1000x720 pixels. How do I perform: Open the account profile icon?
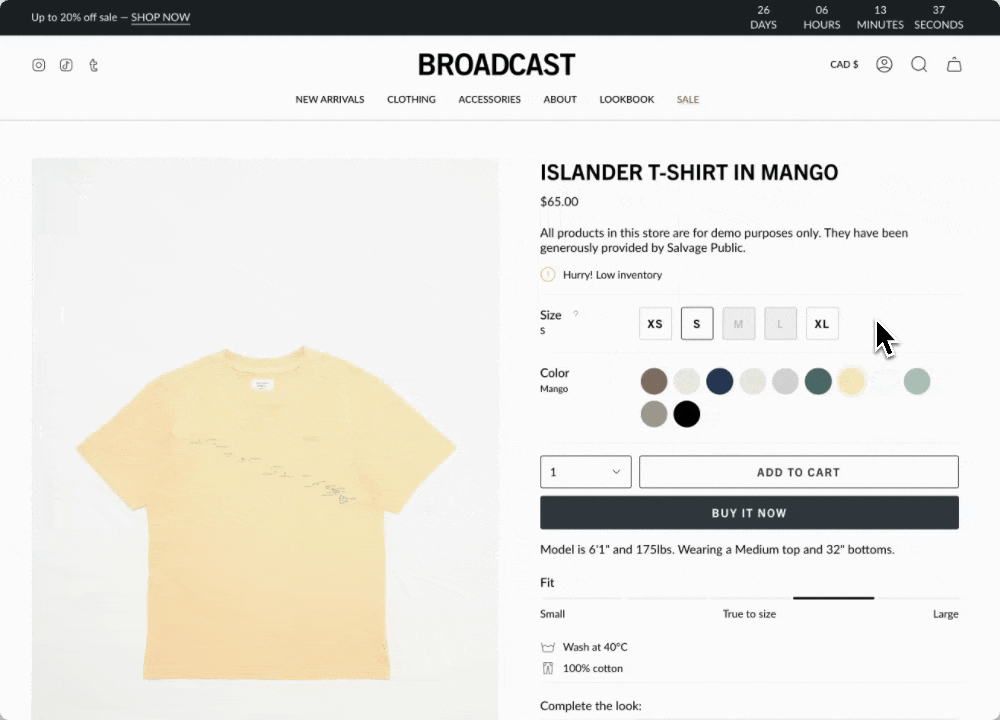pos(884,64)
